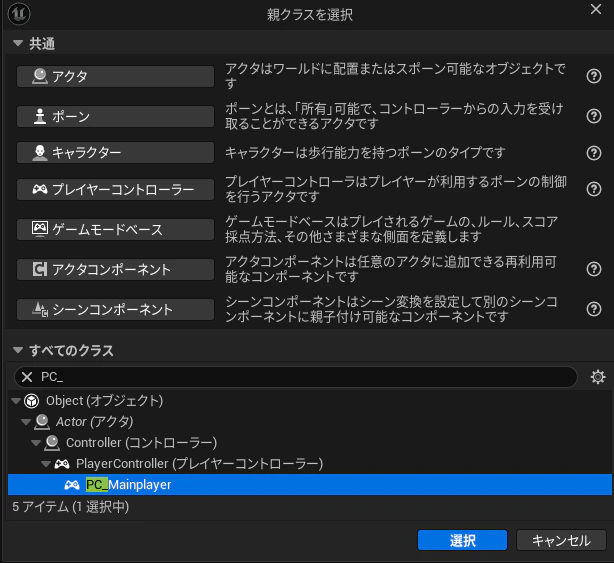Open help for アクタコンポーネント class
Image resolution: width=614 pixels, height=563 pixels.
[x=594, y=269]
